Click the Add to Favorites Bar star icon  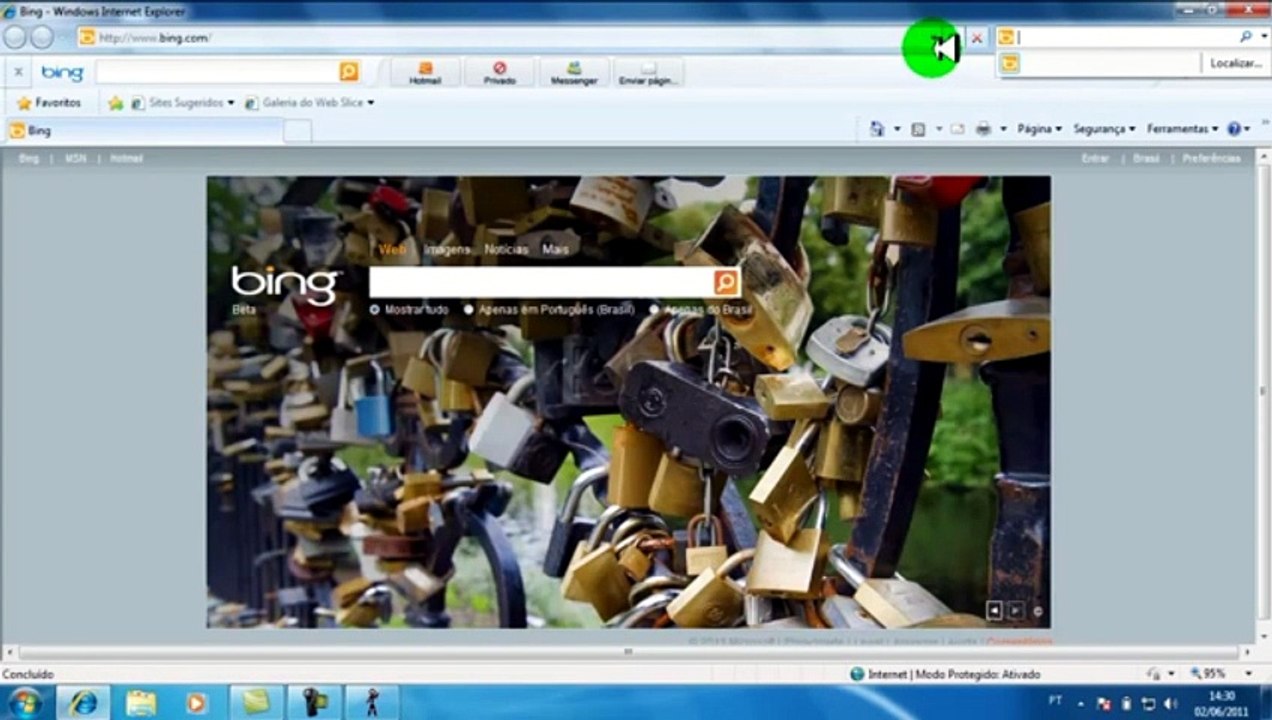click(116, 102)
